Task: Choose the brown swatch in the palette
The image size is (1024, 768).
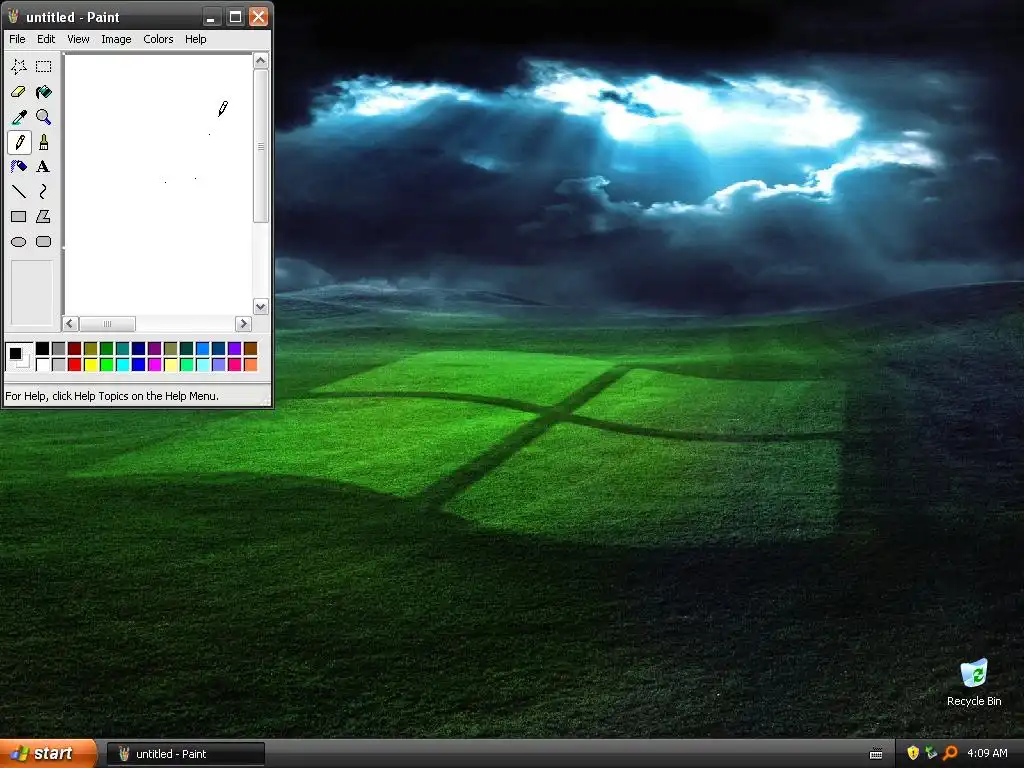Action: (251, 349)
